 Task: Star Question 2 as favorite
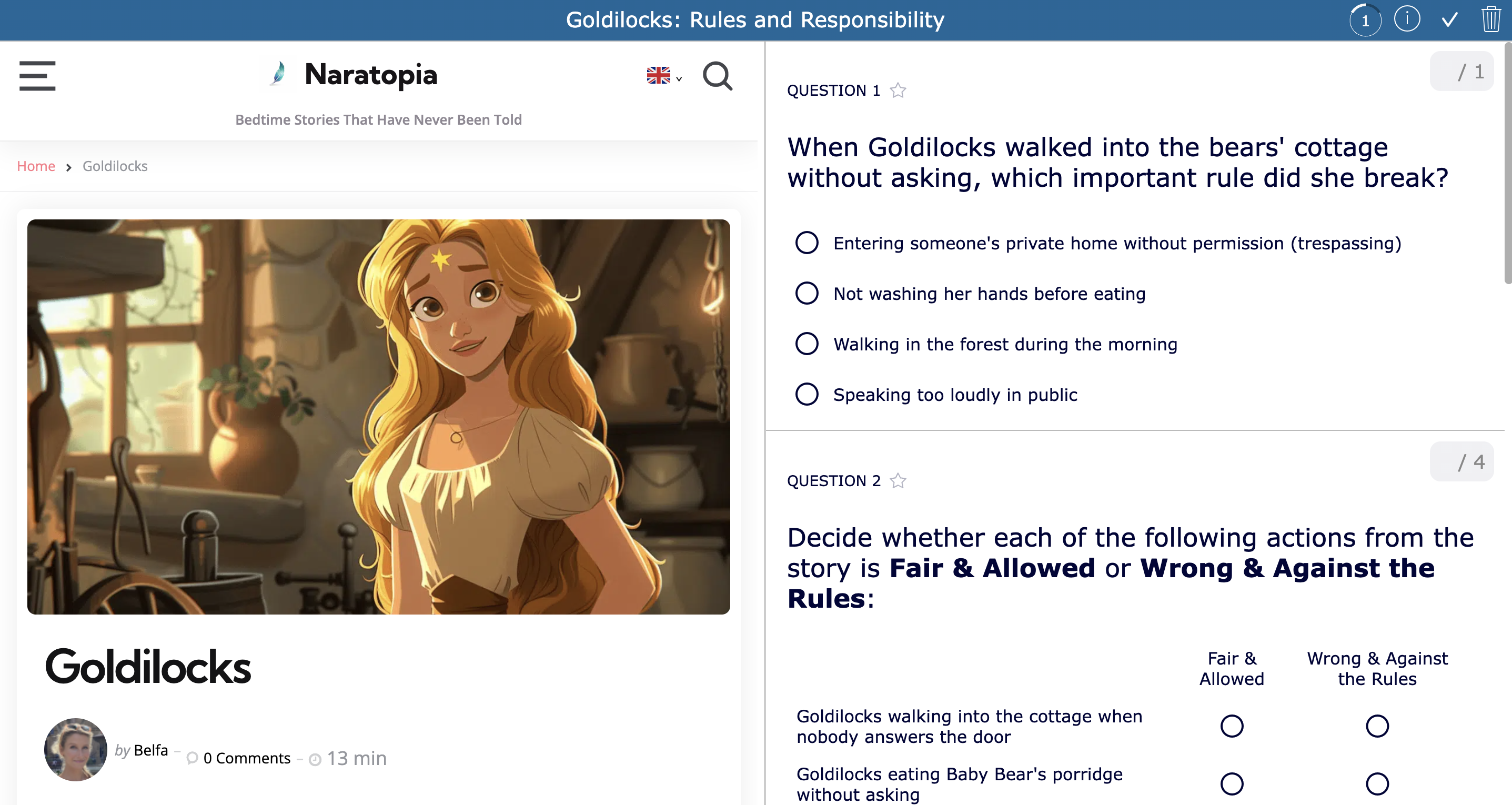898,481
